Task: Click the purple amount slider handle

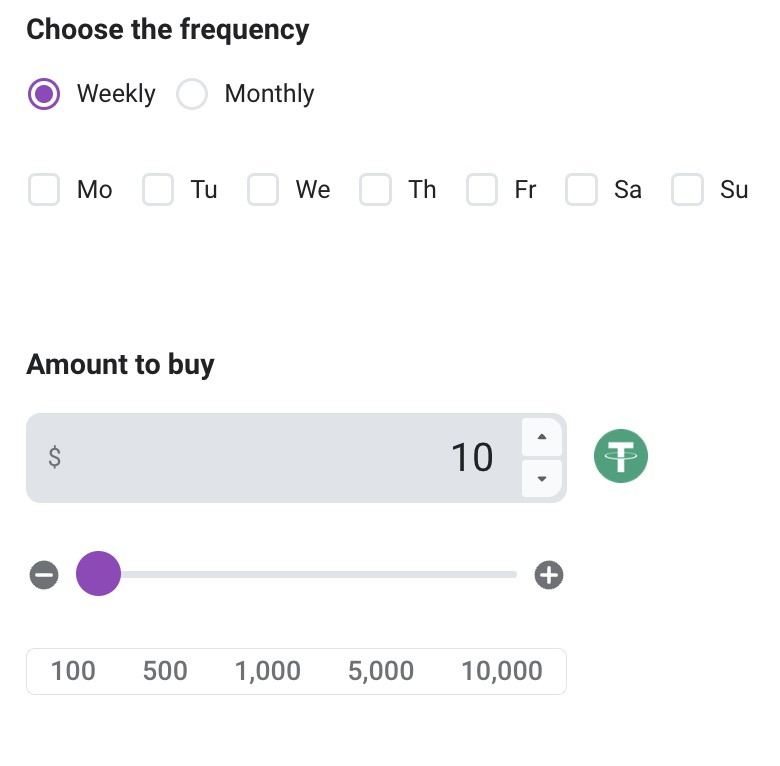Action: [98, 574]
